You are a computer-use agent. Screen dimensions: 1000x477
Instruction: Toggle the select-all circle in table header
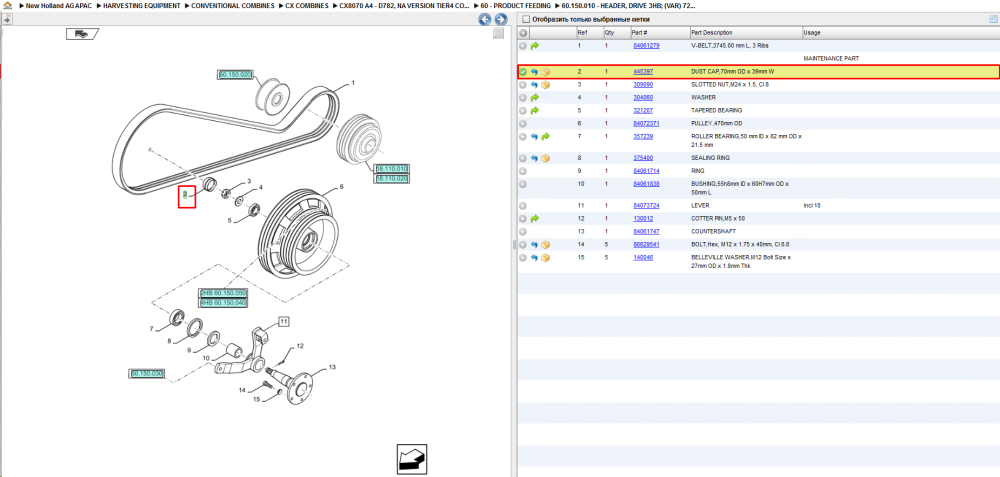(x=523, y=33)
